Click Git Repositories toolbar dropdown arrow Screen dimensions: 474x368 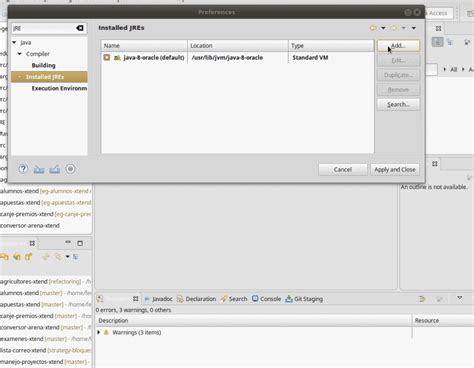[68, 257]
